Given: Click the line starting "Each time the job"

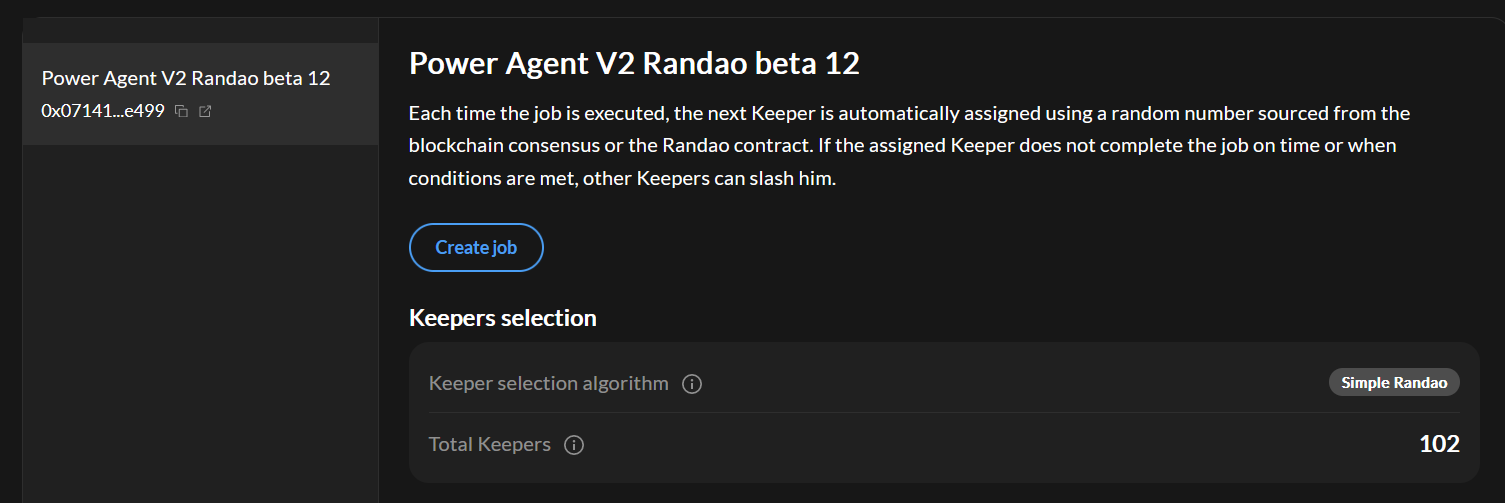Looking at the screenshot, I should [x=908, y=113].
